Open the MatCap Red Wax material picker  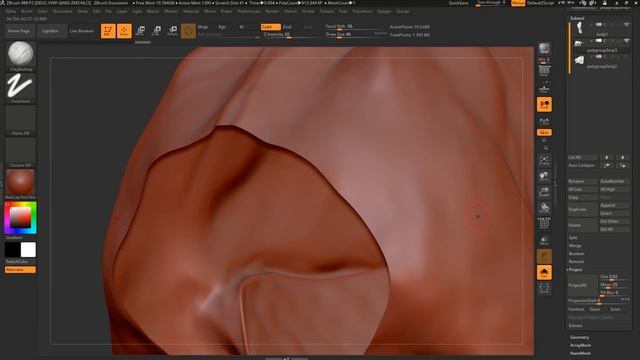(x=20, y=184)
